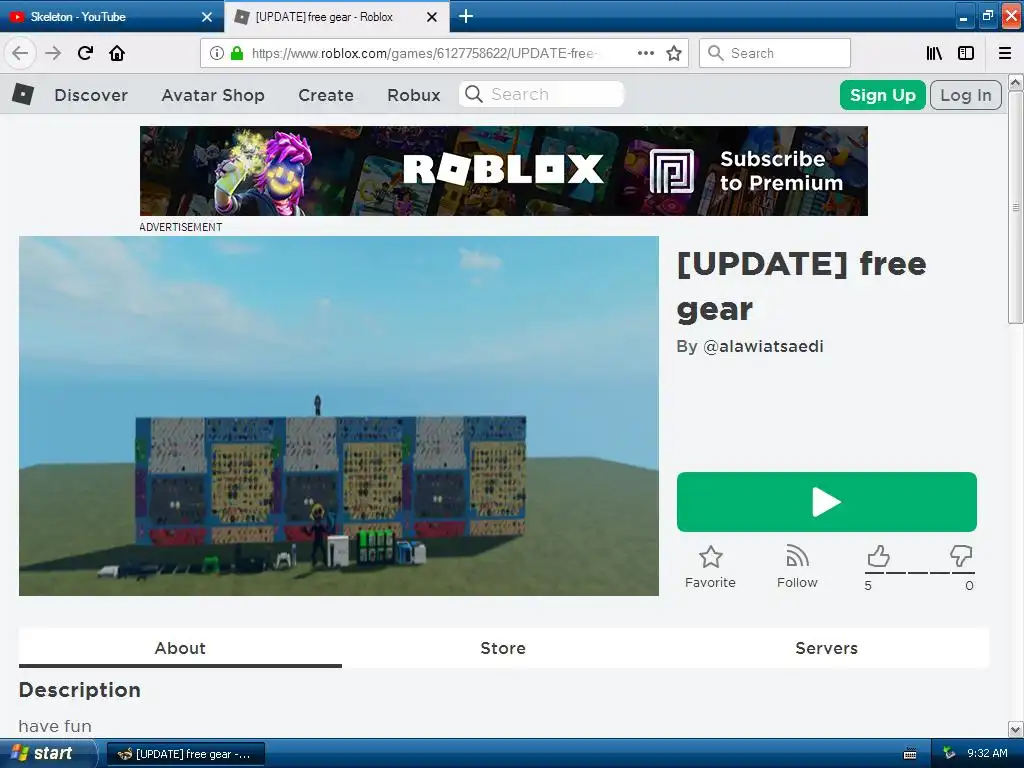Viewport: 1024px width, 768px height.
Task: Click the Roblox logo home icon
Action: click(x=23, y=95)
